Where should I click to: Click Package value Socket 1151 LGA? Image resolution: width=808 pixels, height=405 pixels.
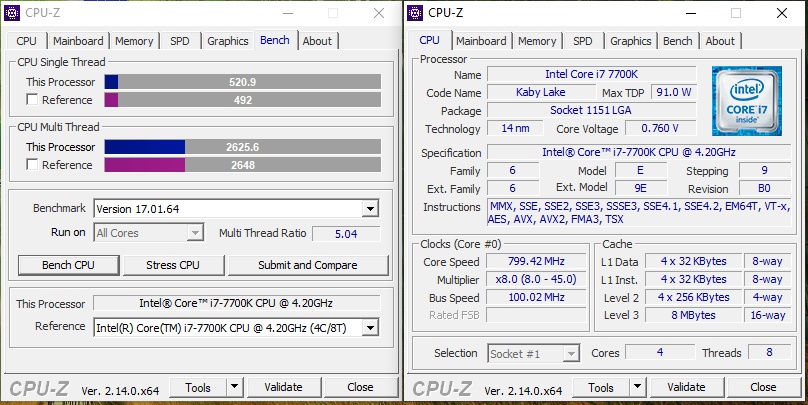[592, 110]
